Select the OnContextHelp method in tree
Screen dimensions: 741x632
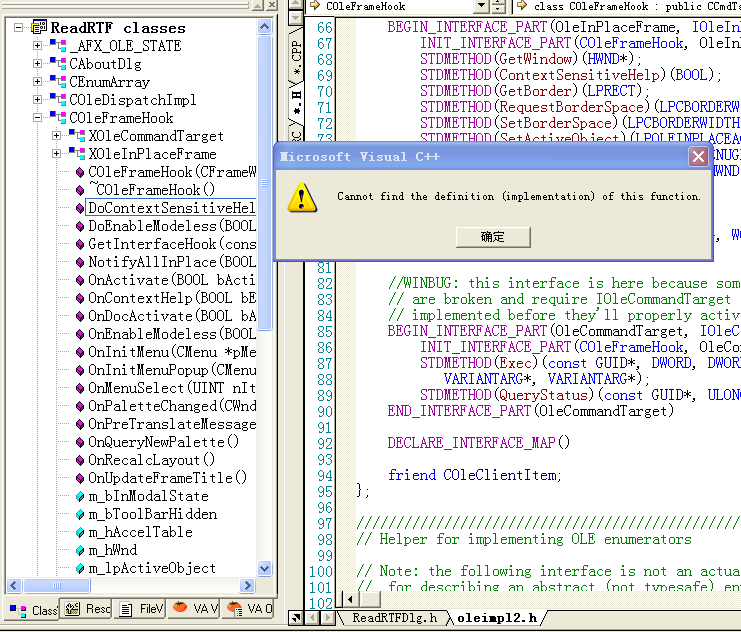(x=172, y=298)
